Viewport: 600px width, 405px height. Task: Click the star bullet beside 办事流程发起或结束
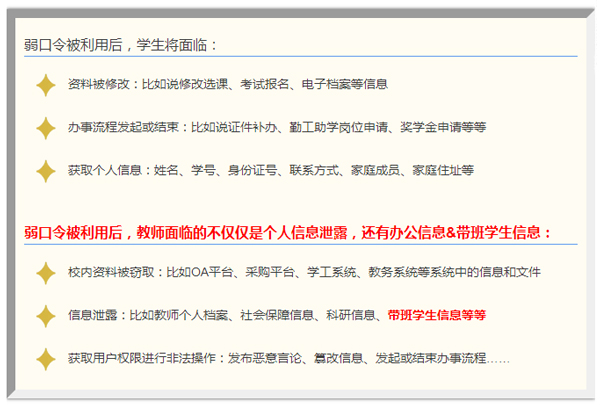(46, 128)
